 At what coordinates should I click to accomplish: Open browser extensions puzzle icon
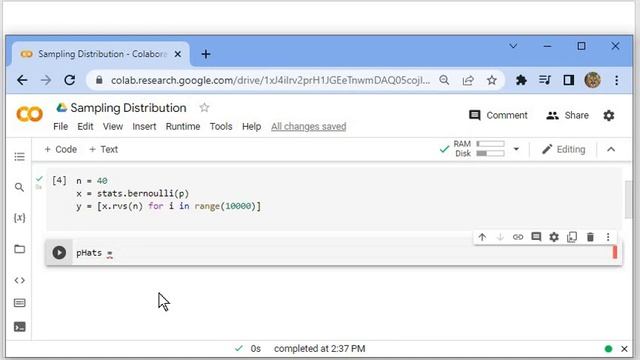[521, 80]
